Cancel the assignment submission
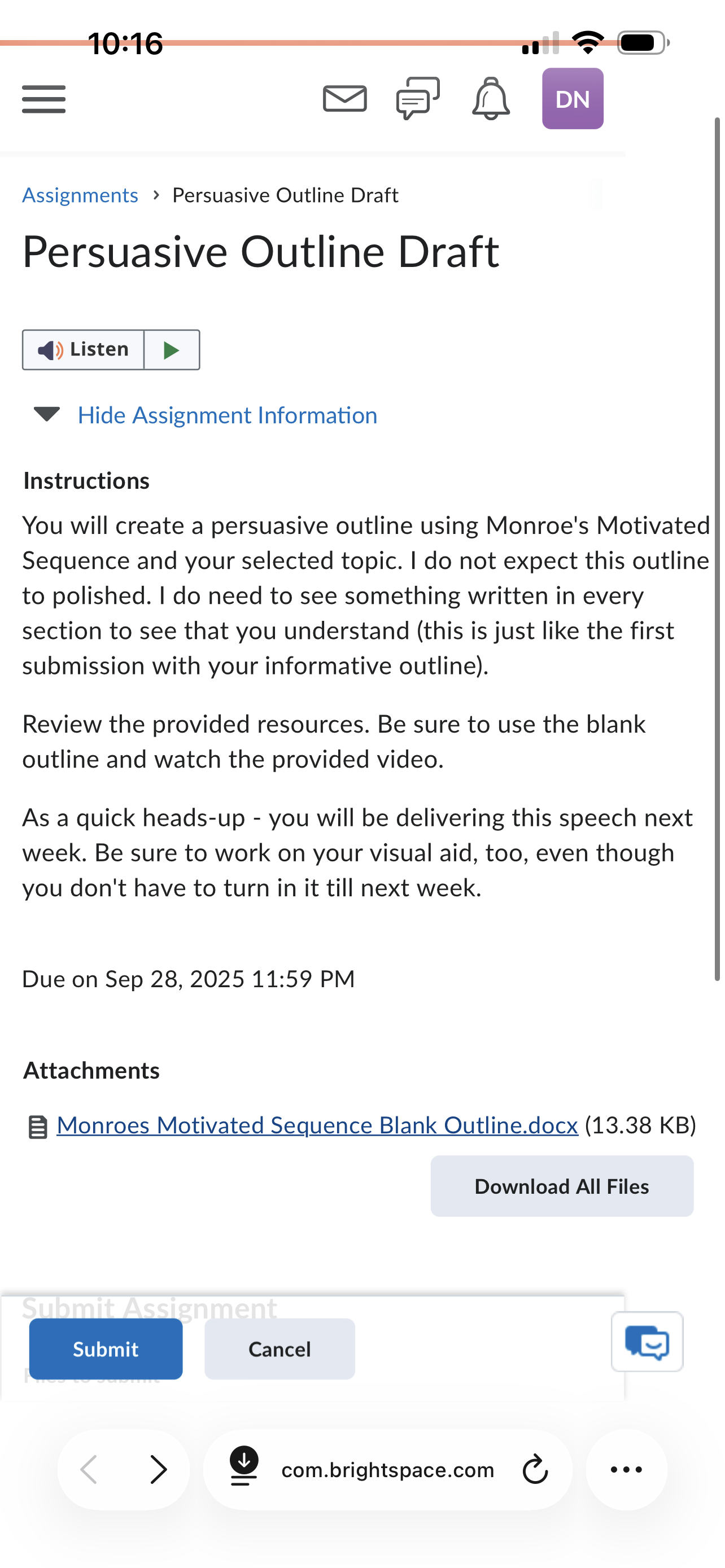The height and width of the screenshot is (1568, 725). (279, 1350)
